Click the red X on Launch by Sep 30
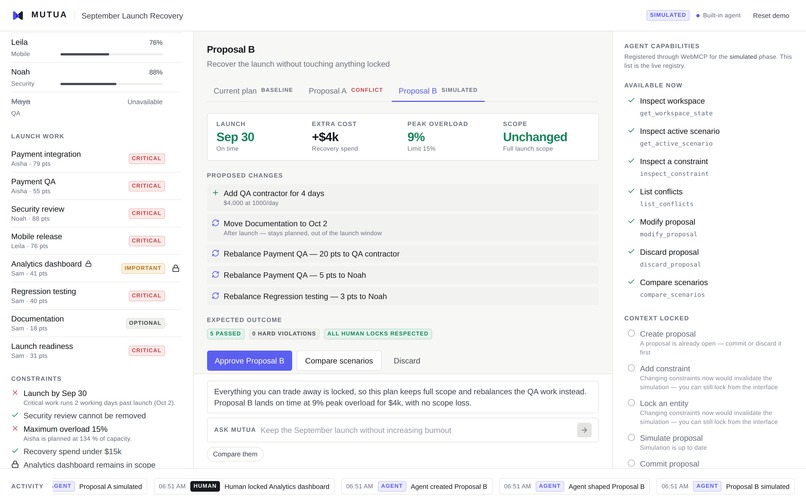Screen dimensions: 806x504 tap(15, 392)
